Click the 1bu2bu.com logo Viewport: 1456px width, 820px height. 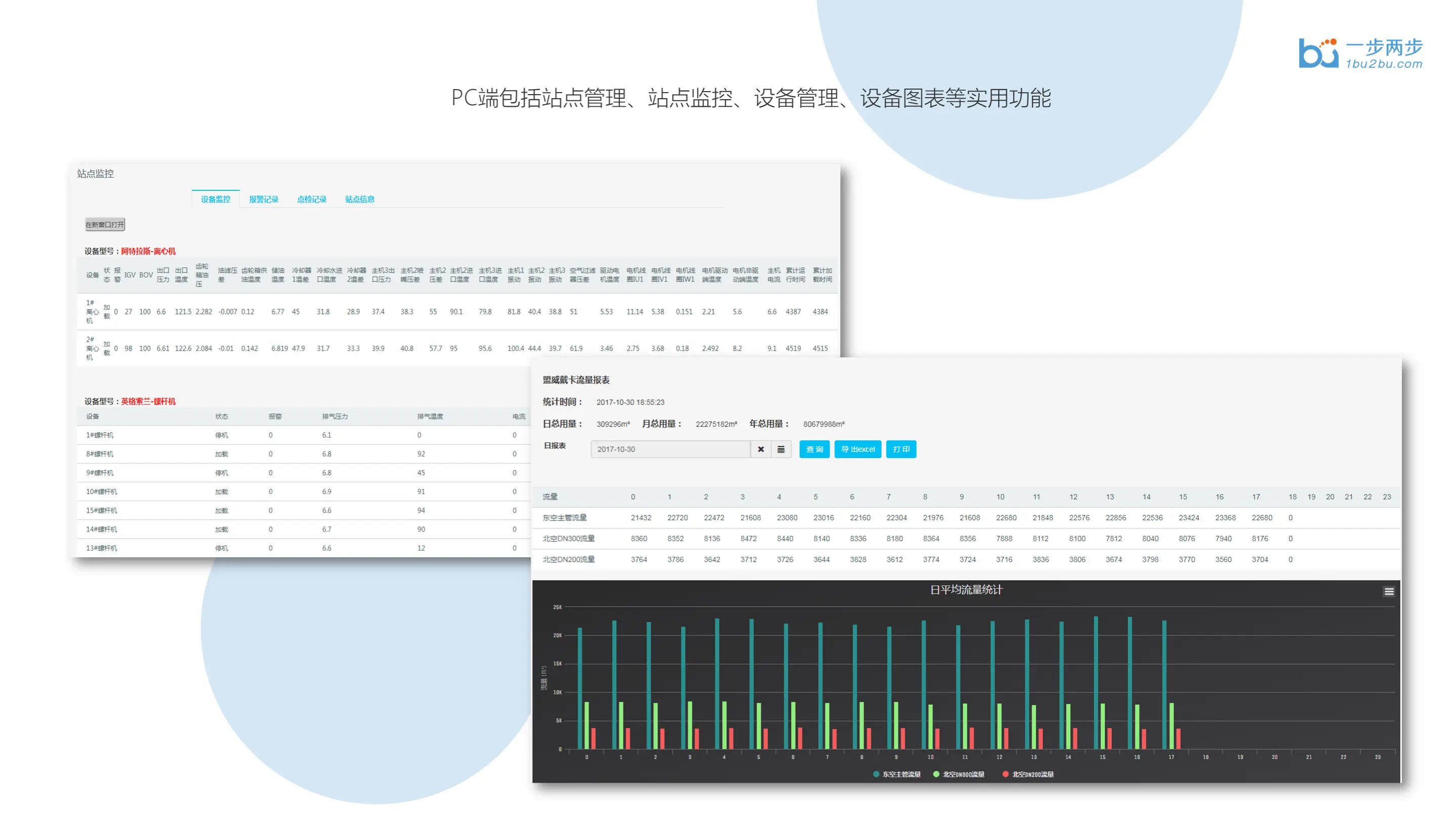(x=1360, y=54)
